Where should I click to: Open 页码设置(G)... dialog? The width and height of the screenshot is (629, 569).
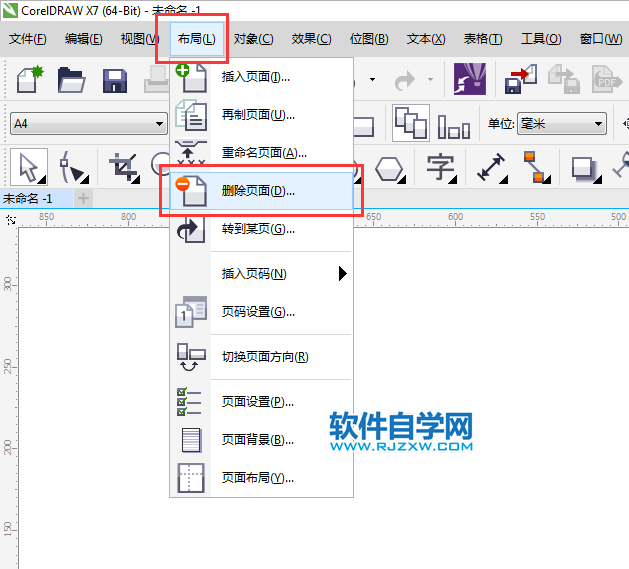(x=262, y=312)
